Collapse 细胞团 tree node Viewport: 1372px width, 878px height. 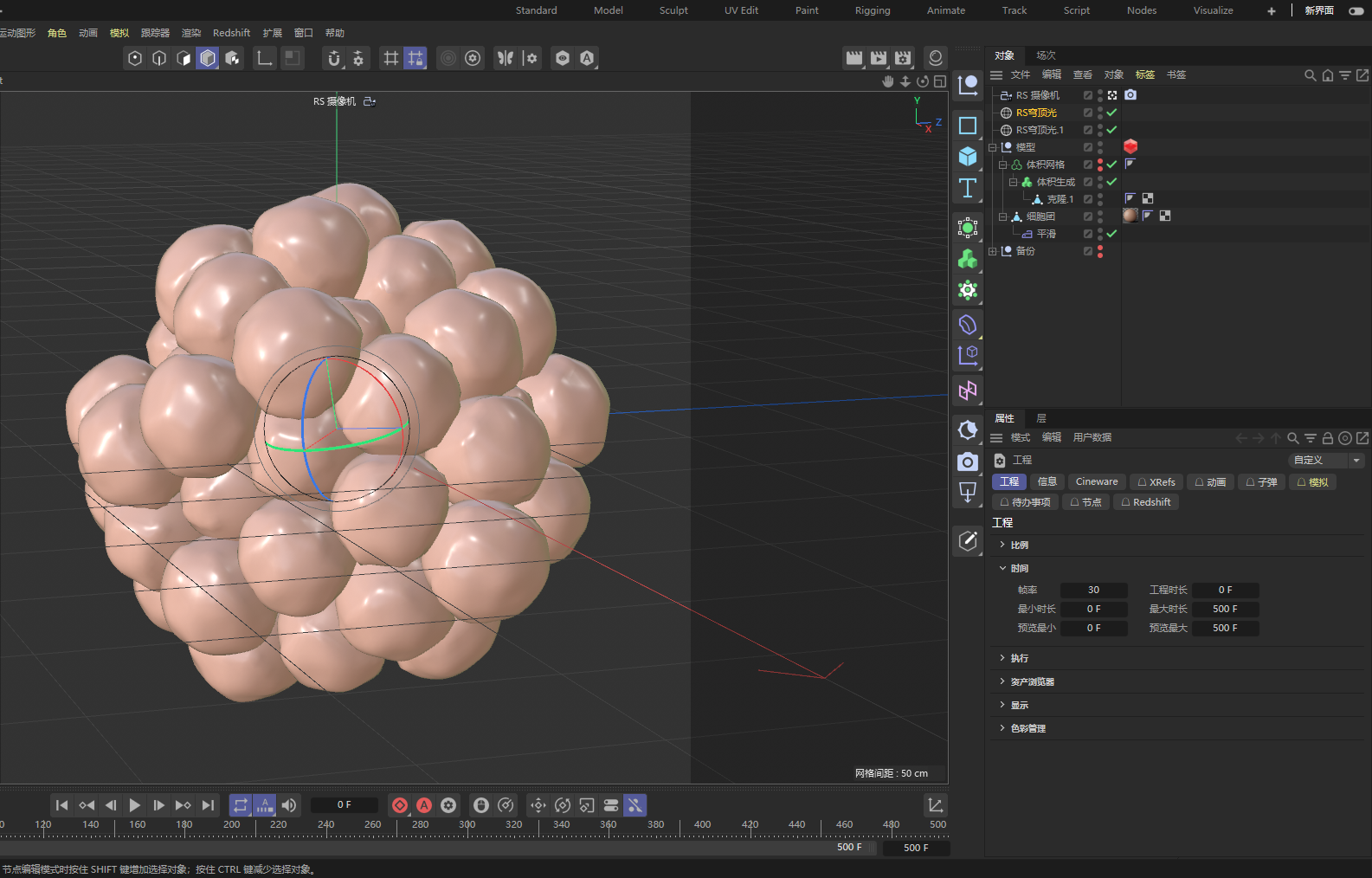tap(1003, 216)
